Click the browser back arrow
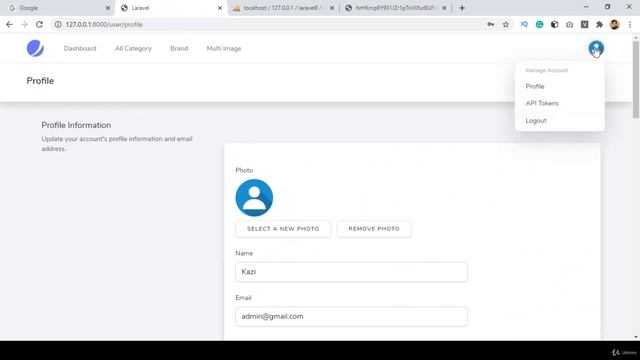Screen dimensions: 640x360 point(9,24)
